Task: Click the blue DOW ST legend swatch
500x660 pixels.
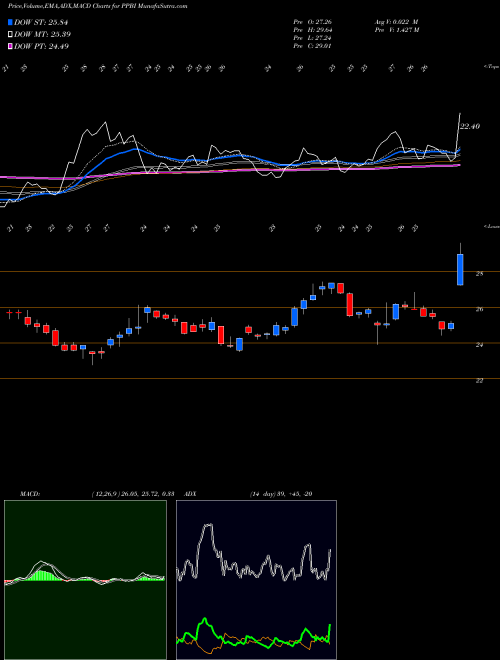Action: click(x=11, y=22)
